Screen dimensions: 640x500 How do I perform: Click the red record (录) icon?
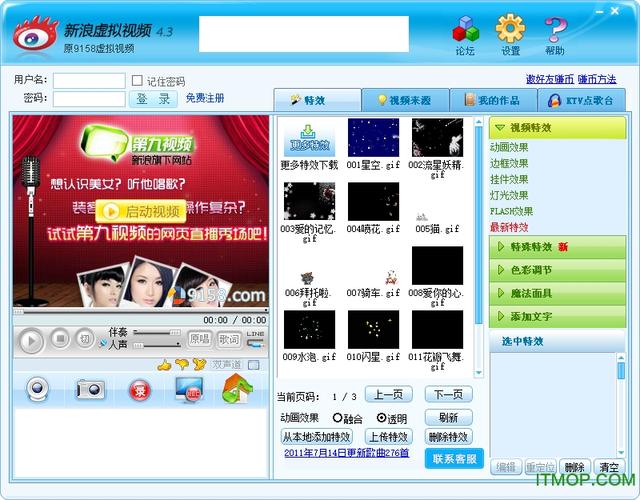pyautogui.click(x=140, y=389)
